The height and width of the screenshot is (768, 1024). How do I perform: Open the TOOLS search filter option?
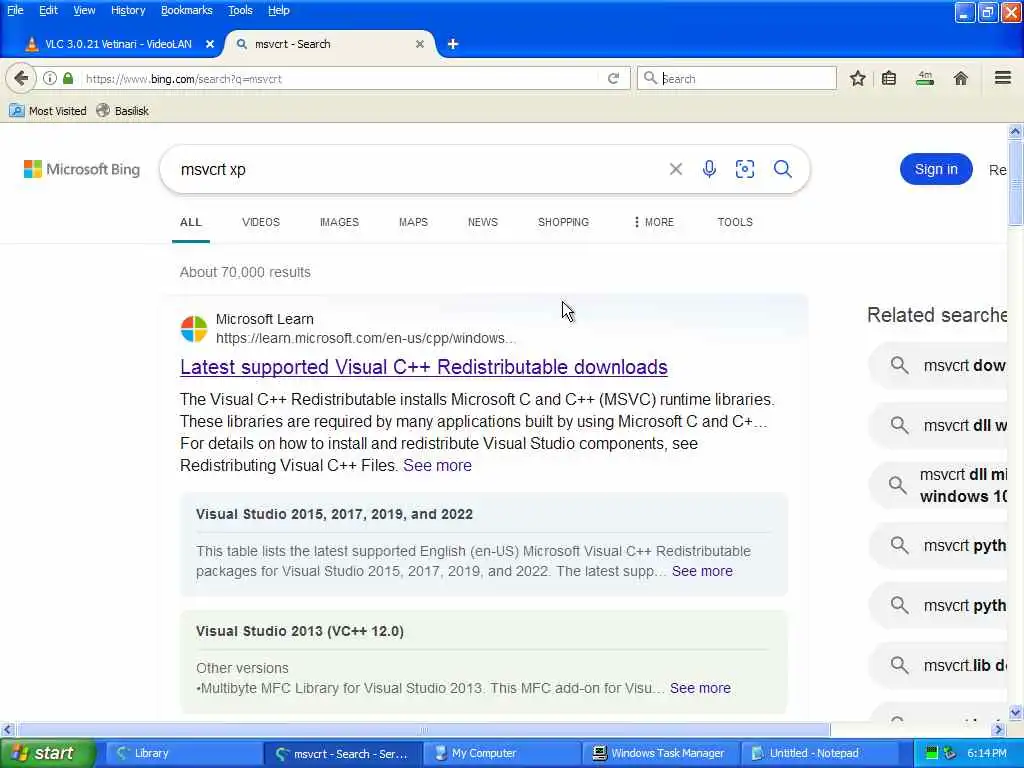point(735,222)
